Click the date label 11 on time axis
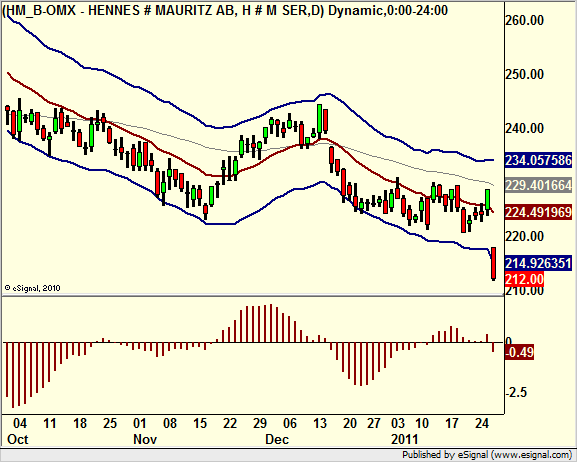This screenshot has height=462, width=577. 50,423
